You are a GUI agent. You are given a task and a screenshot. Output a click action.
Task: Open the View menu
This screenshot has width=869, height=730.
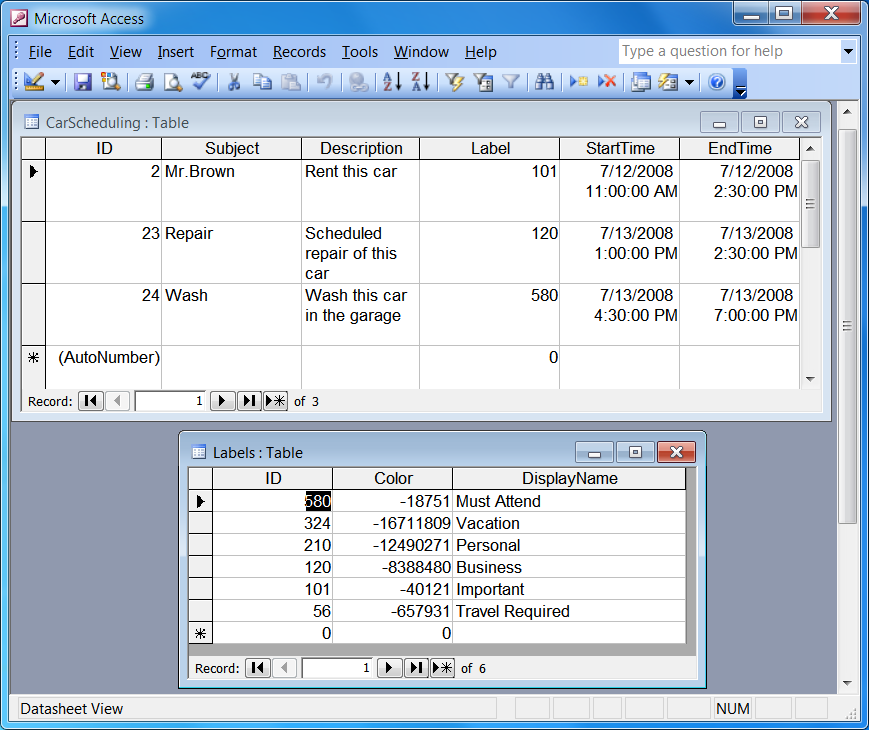(x=126, y=52)
